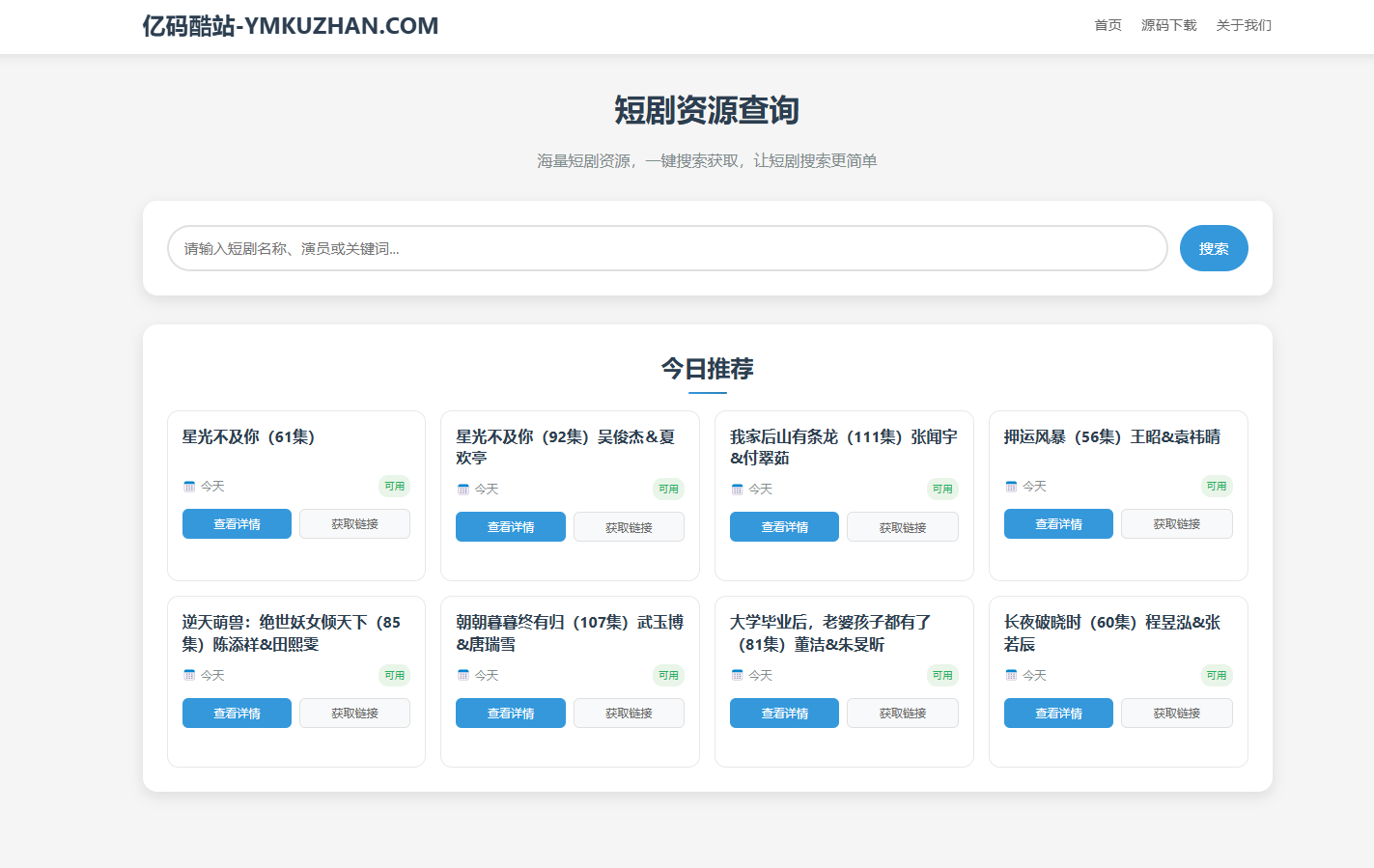Image resolution: width=1374 pixels, height=868 pixels.
Task: Click the calendar icon on 押运风暴 card
Action: [x=1011, y=486]
